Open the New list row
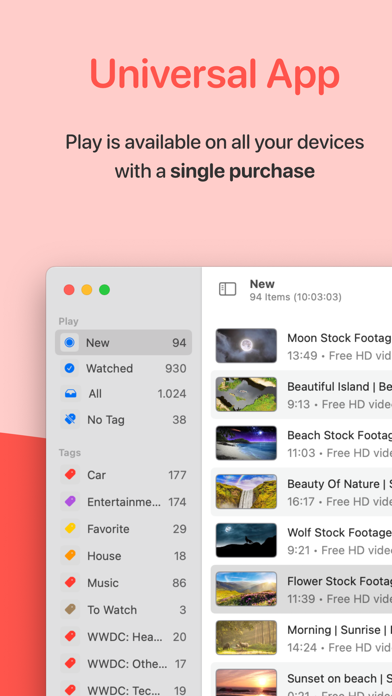The height and width of the screenshot is (696, 392). [123, 343]
